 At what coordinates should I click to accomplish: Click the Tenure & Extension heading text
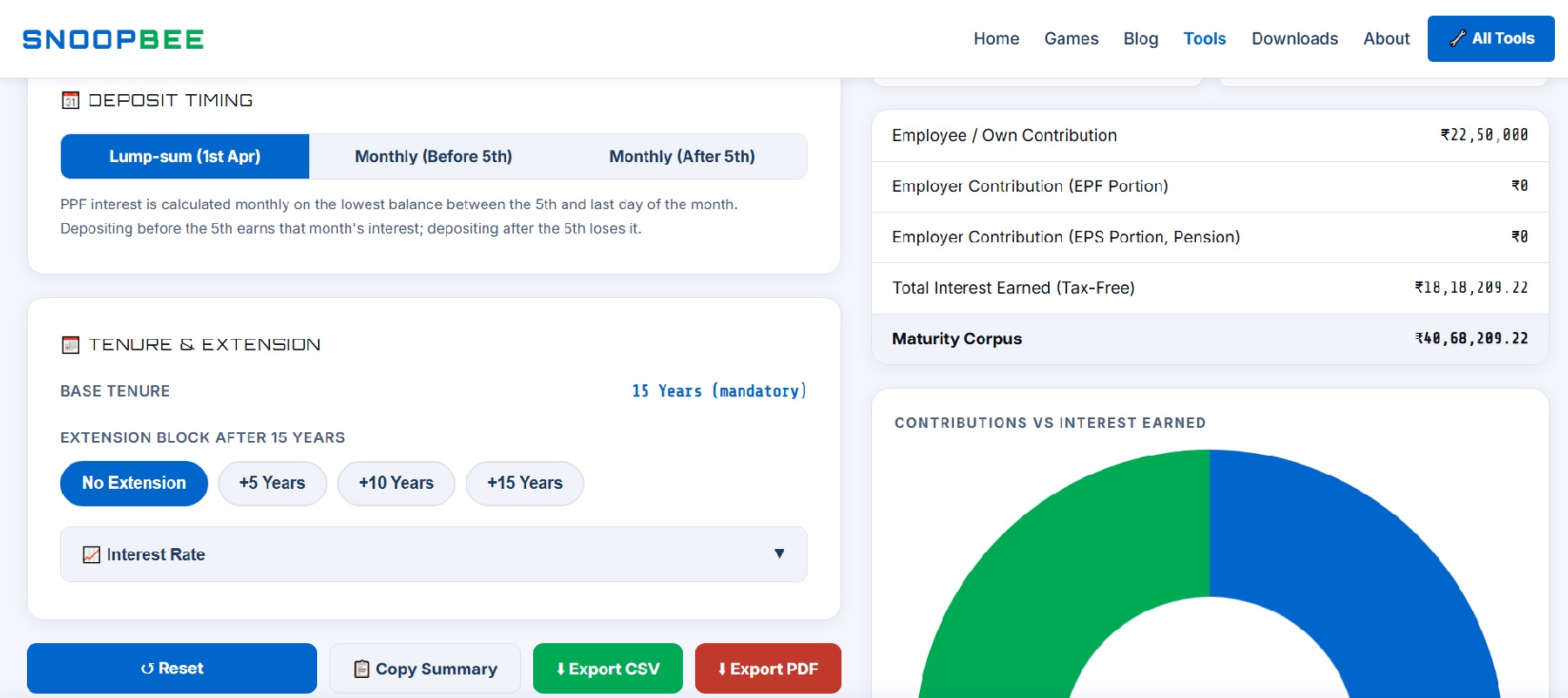[x=205, y=345]
